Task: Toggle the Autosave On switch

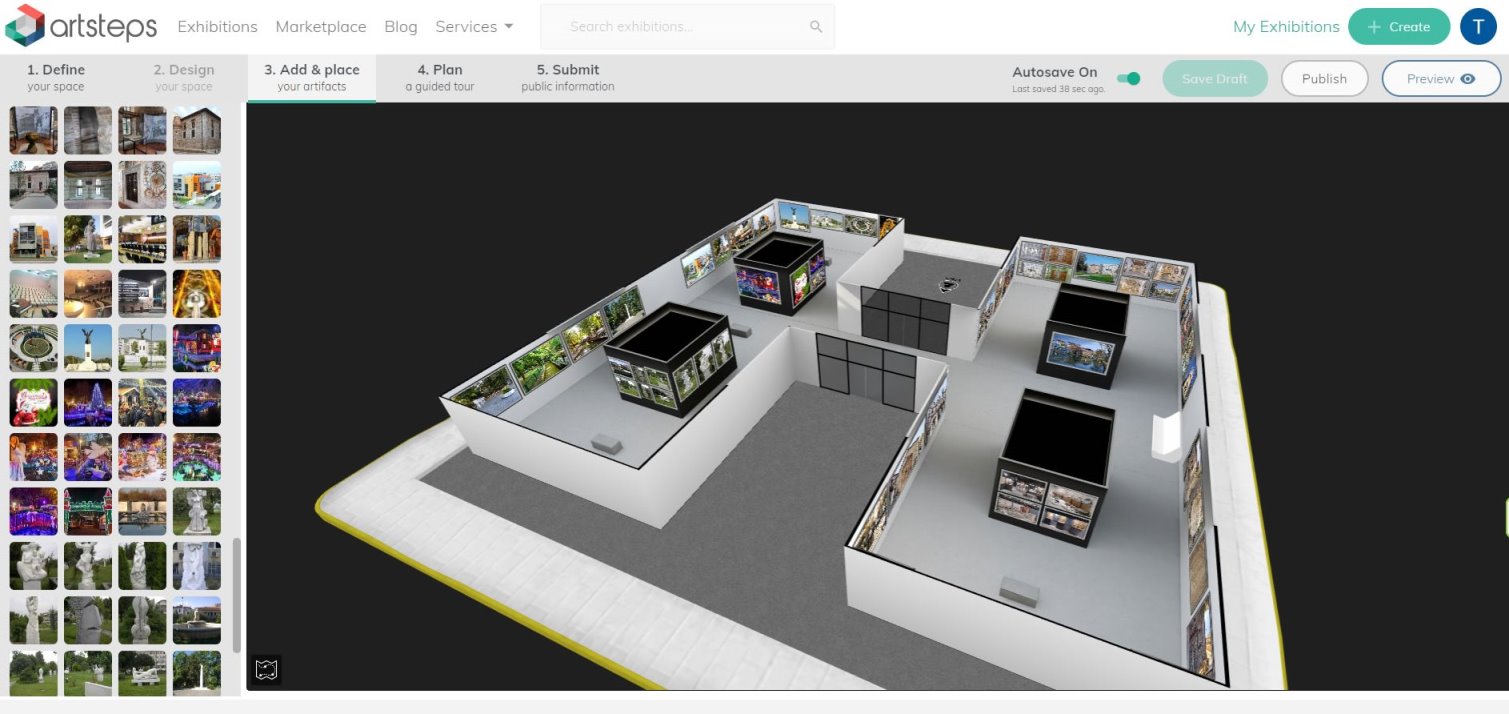Action: pyautogui.click(x=1128, y=79)
